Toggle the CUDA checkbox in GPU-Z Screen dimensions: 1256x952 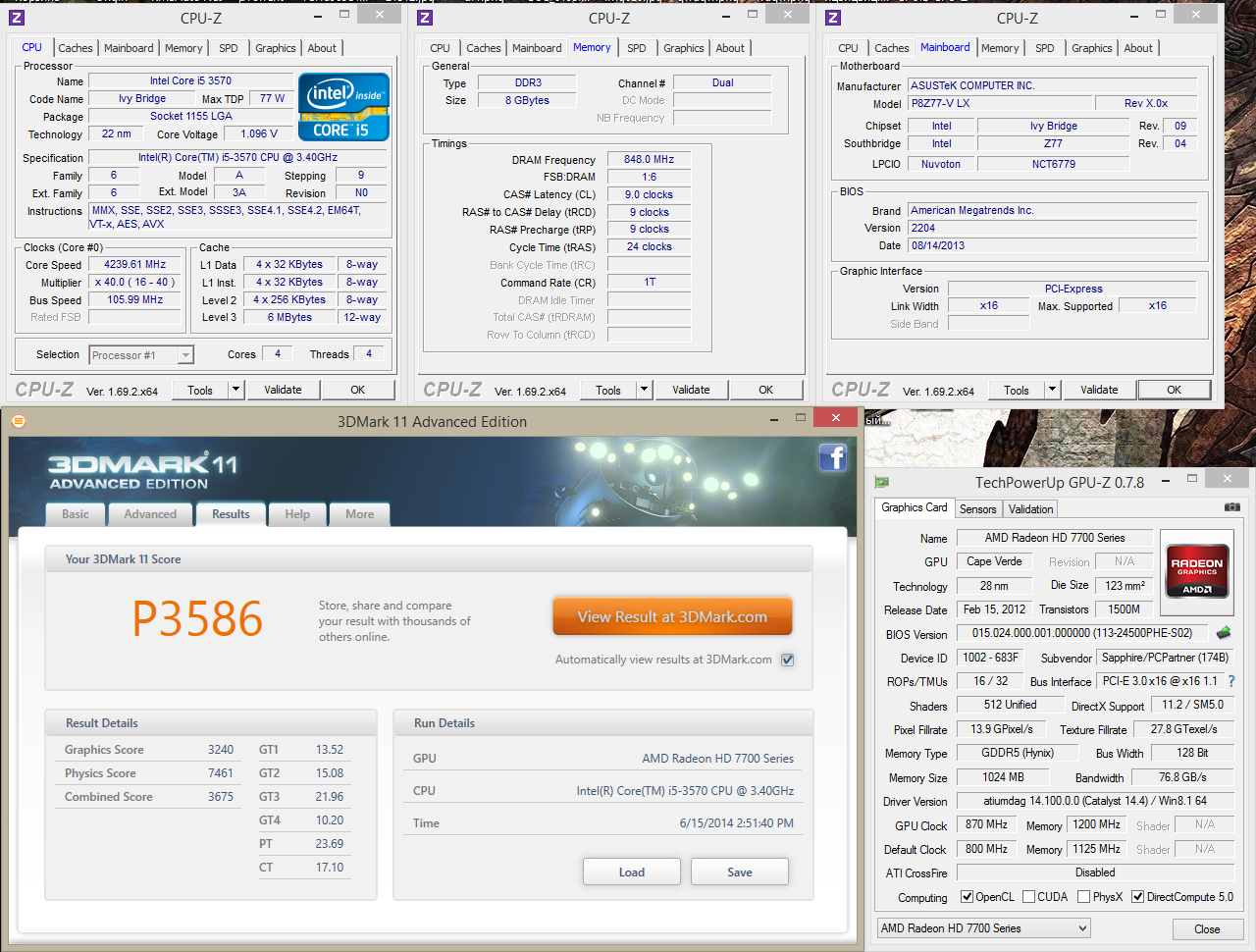pyautogui.click(x=1028, y=896)
